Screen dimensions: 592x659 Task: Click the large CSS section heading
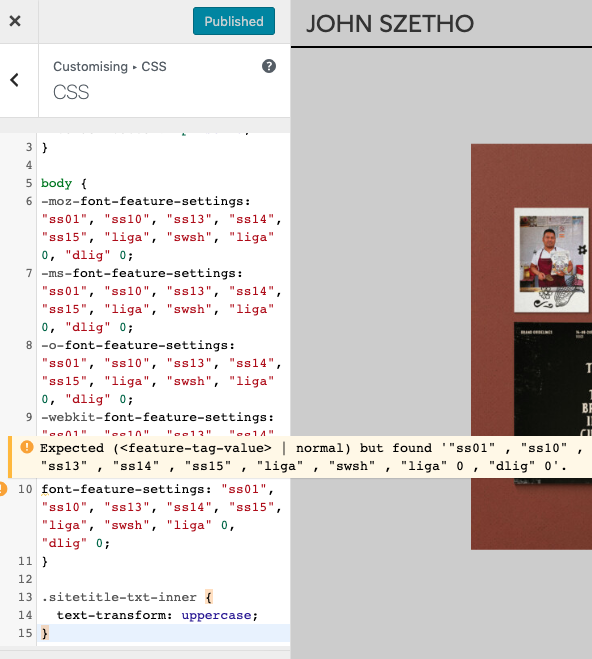pos(71,92)
